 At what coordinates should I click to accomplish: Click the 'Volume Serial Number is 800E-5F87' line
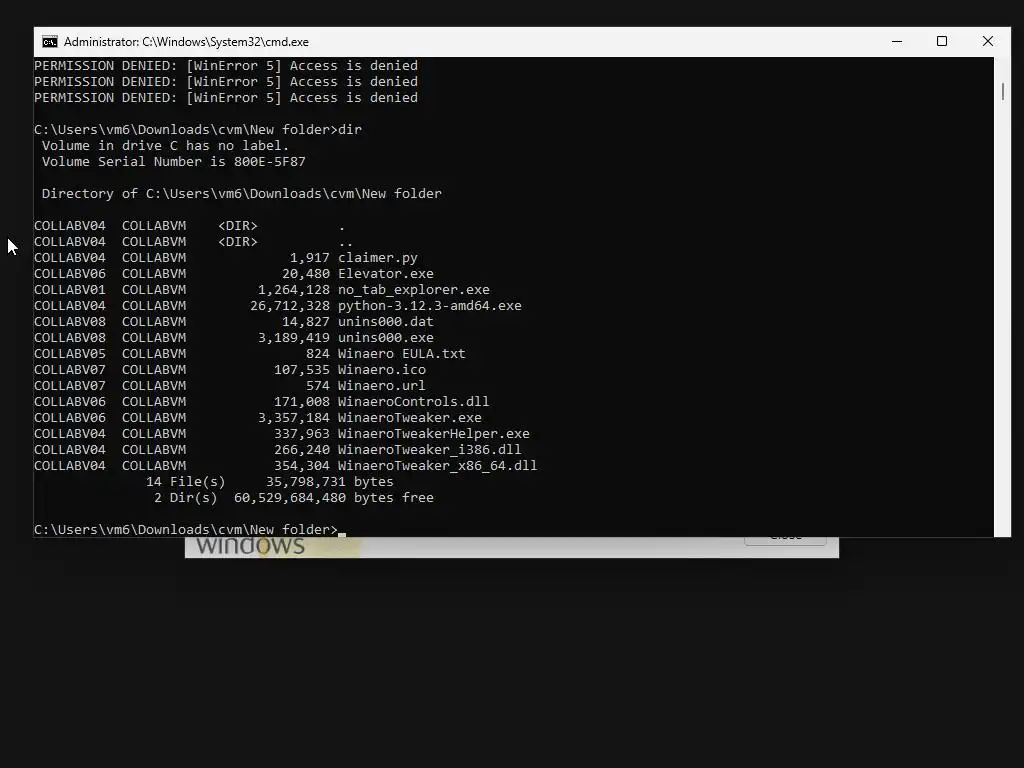(x=174, y=161)
